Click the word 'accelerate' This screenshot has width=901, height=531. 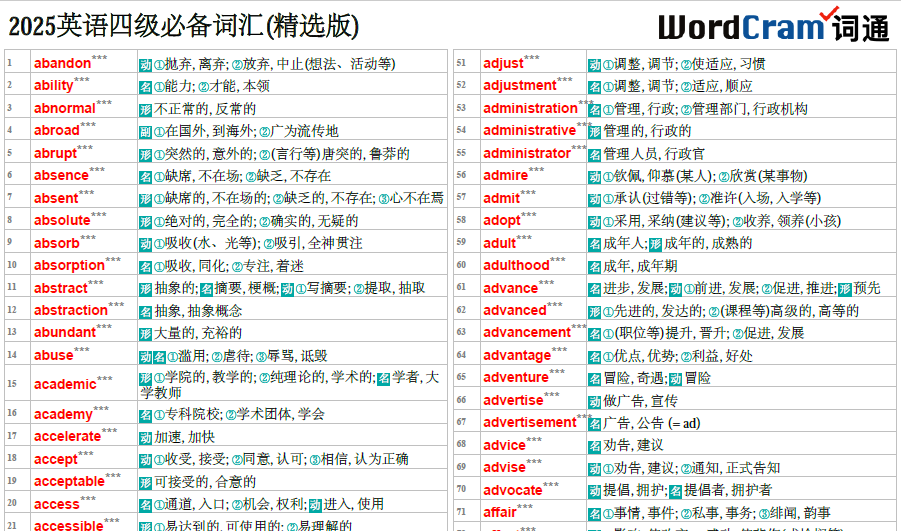tap(67, 436)
